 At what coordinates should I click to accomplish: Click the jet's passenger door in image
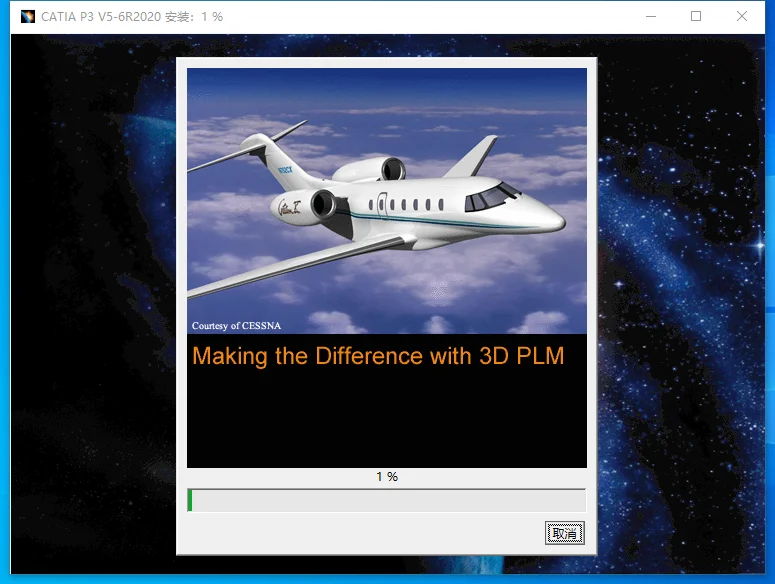click(x=383, y=206)
